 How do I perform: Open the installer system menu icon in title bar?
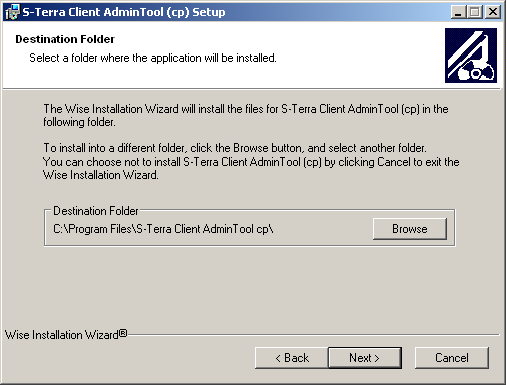coord(12,12)
